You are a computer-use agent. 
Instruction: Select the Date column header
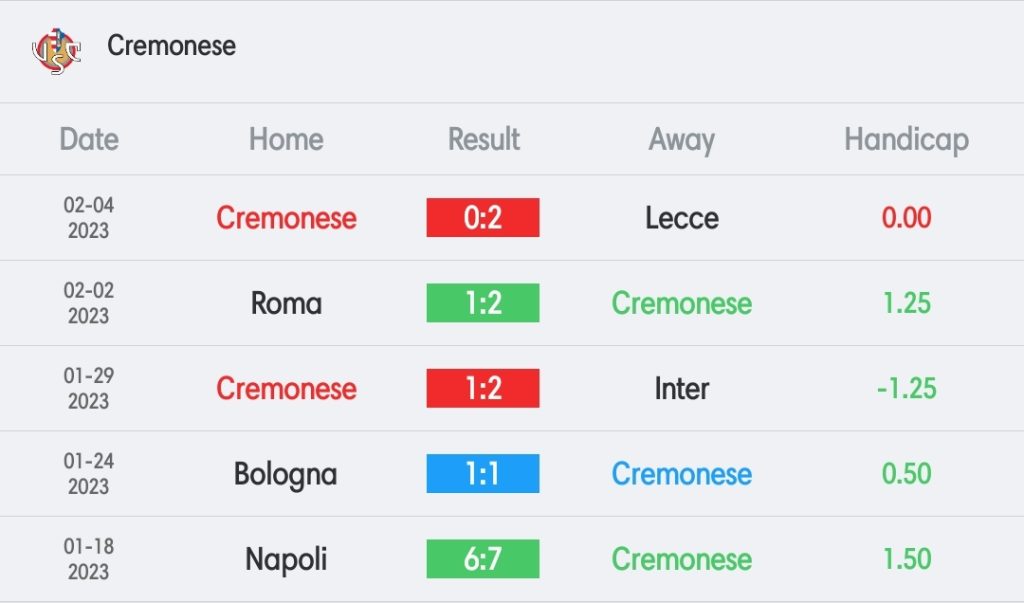pos(89,139)
